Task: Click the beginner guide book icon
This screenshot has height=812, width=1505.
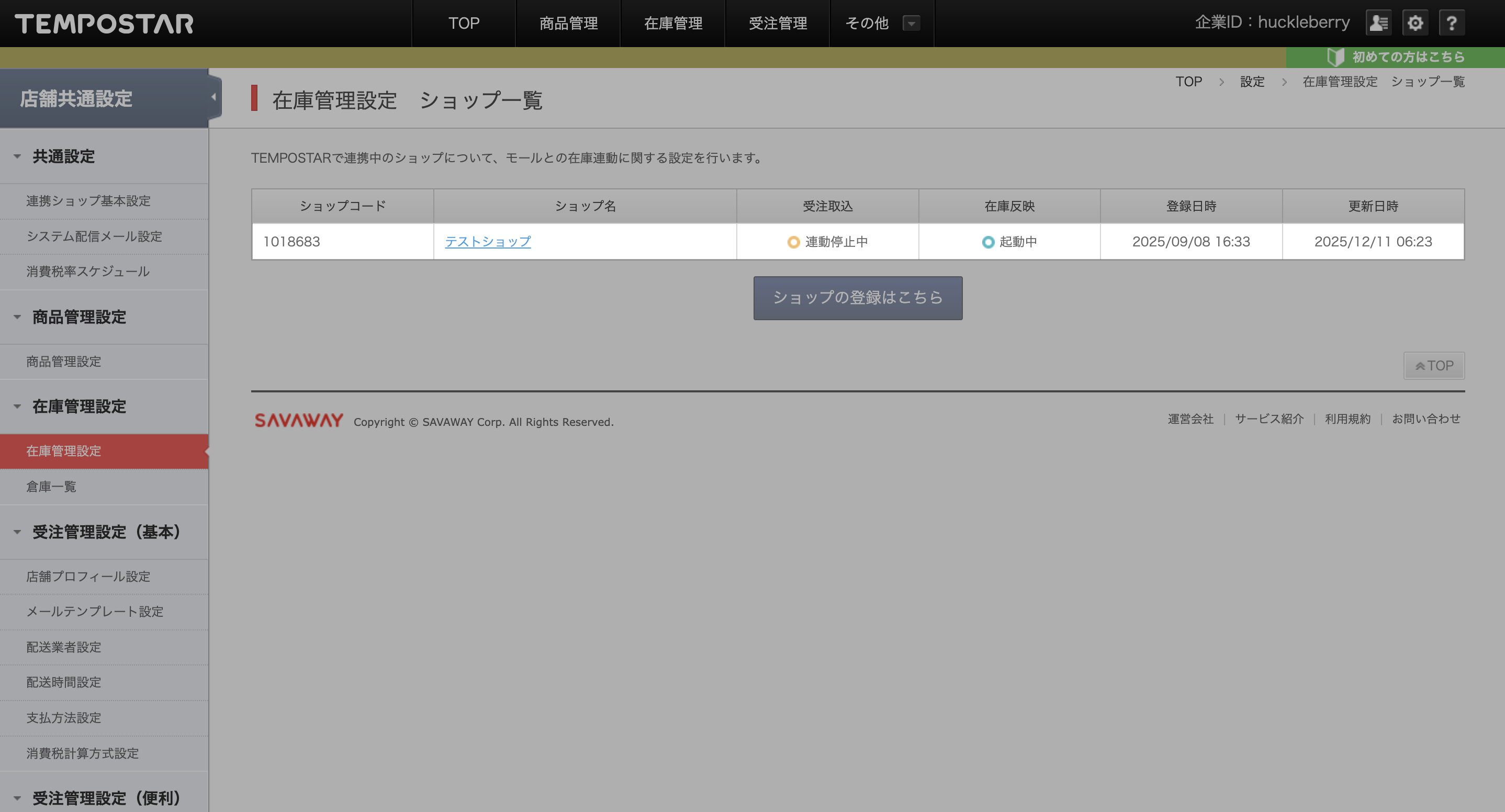Action: (x=1335, y=57)
